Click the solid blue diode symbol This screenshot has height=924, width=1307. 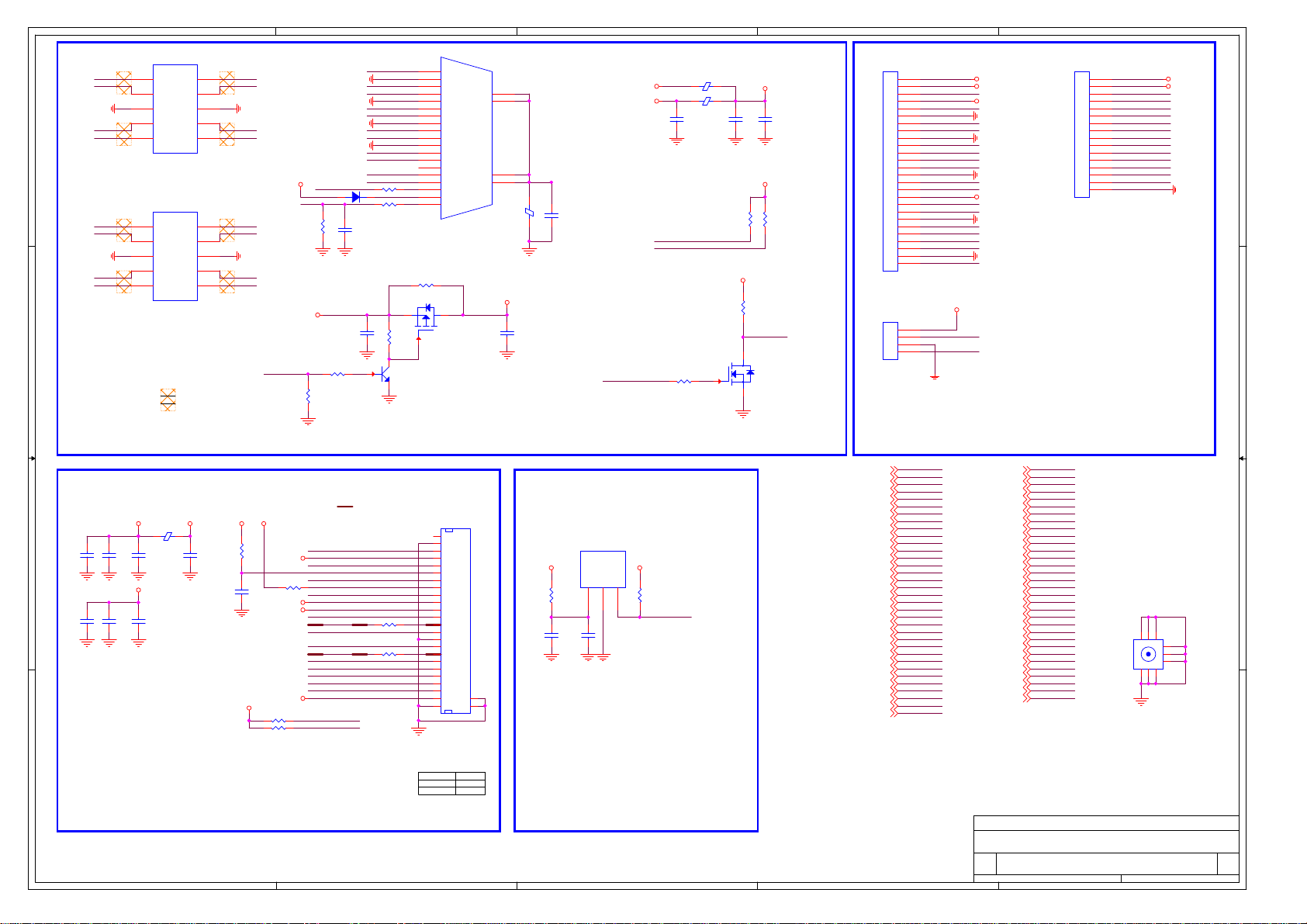[355, 197]
